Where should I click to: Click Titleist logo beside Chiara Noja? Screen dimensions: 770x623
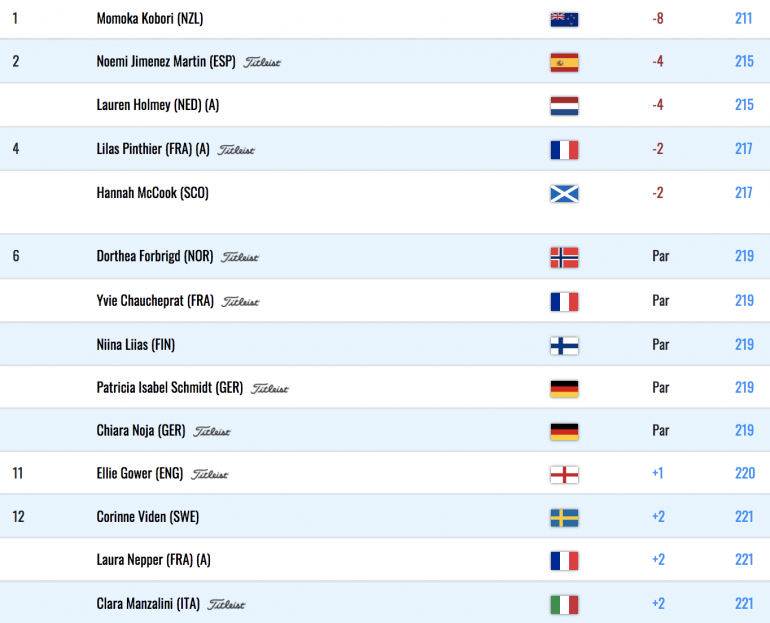click(212, 432)
